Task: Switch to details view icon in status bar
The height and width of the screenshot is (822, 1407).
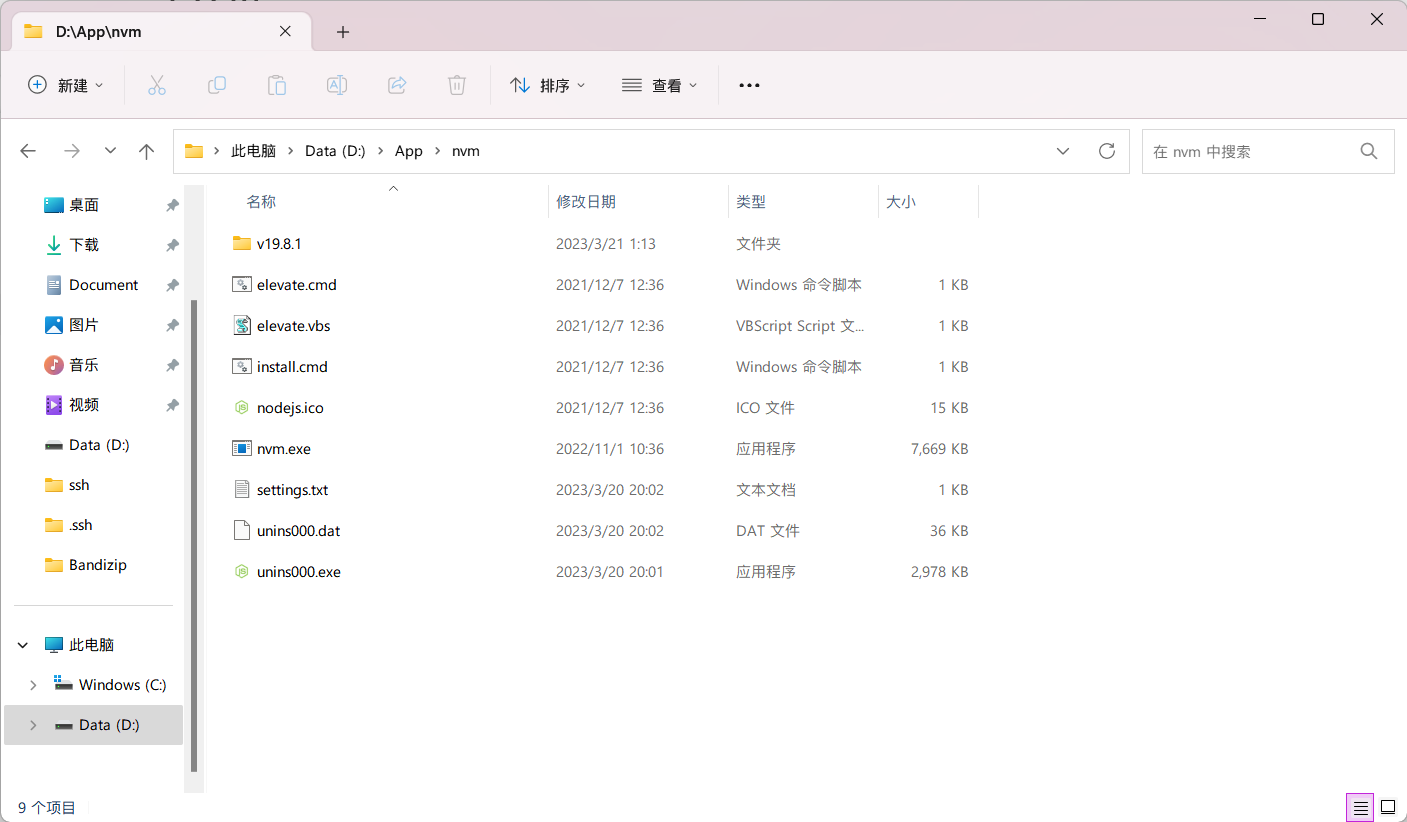Action: coord(1360,807)
